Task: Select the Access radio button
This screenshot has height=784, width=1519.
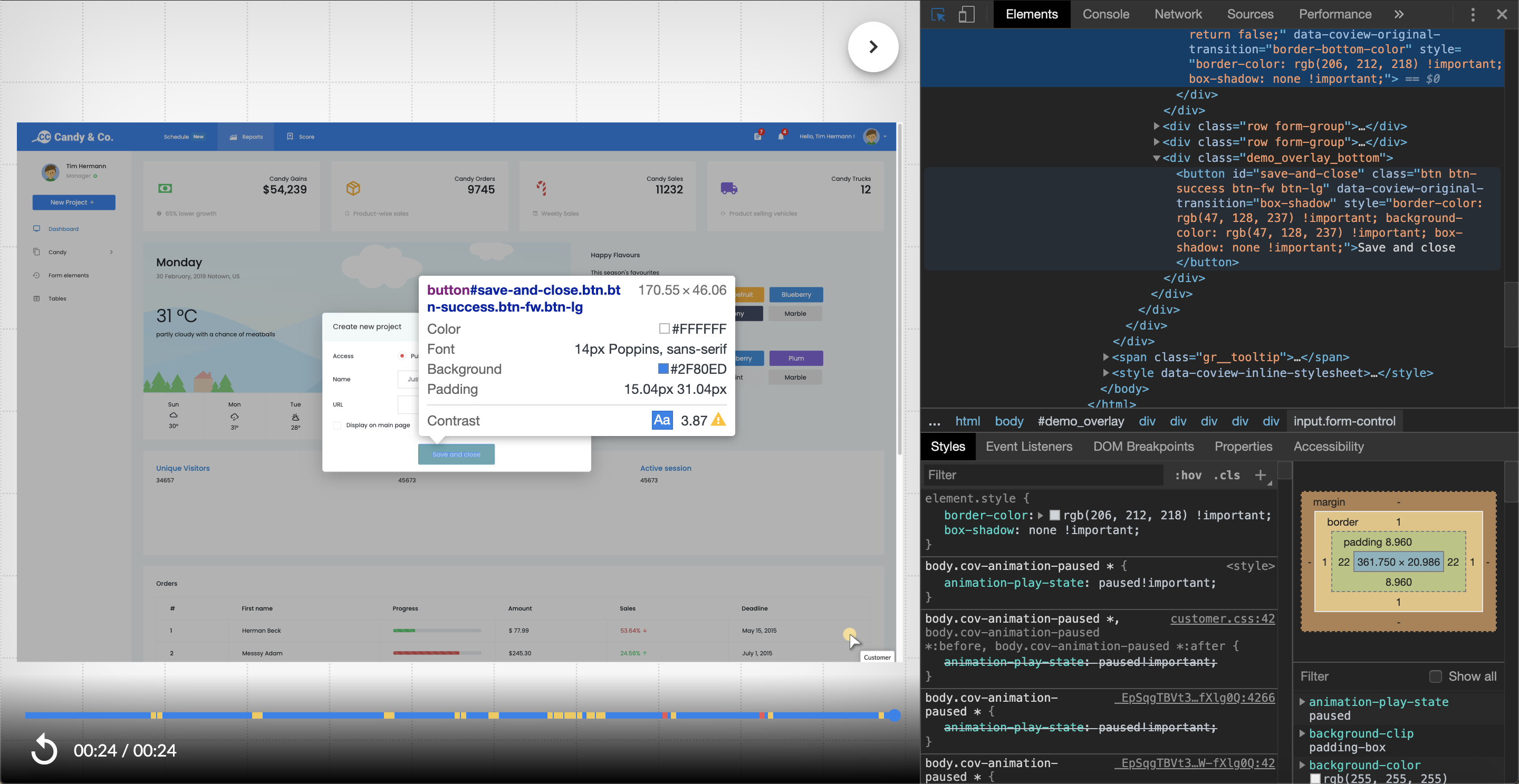Action: coord(401,355)
